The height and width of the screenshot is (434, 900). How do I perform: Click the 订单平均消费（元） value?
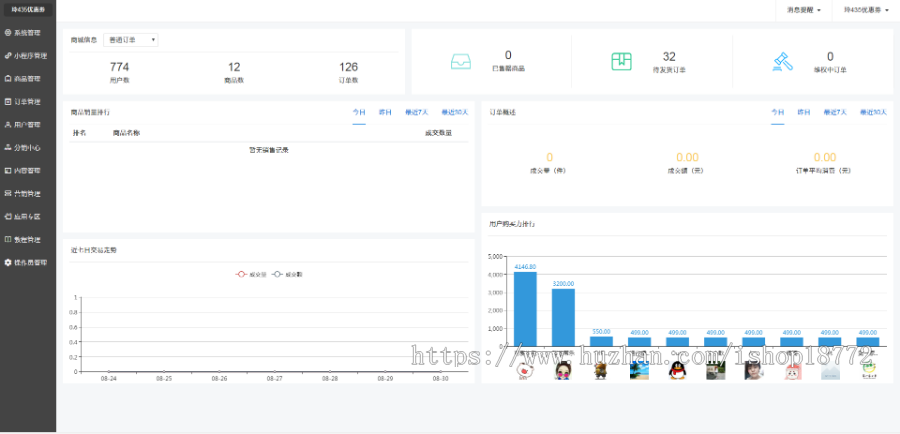coord(825,157)
